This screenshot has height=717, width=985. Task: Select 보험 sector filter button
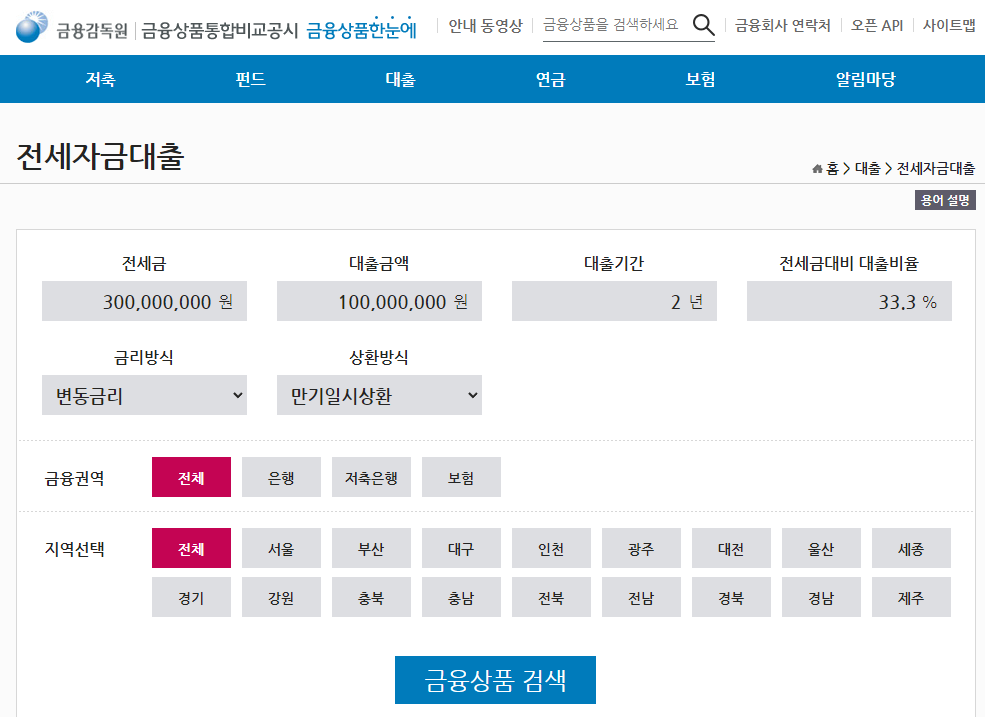click(x=461, y=477)
